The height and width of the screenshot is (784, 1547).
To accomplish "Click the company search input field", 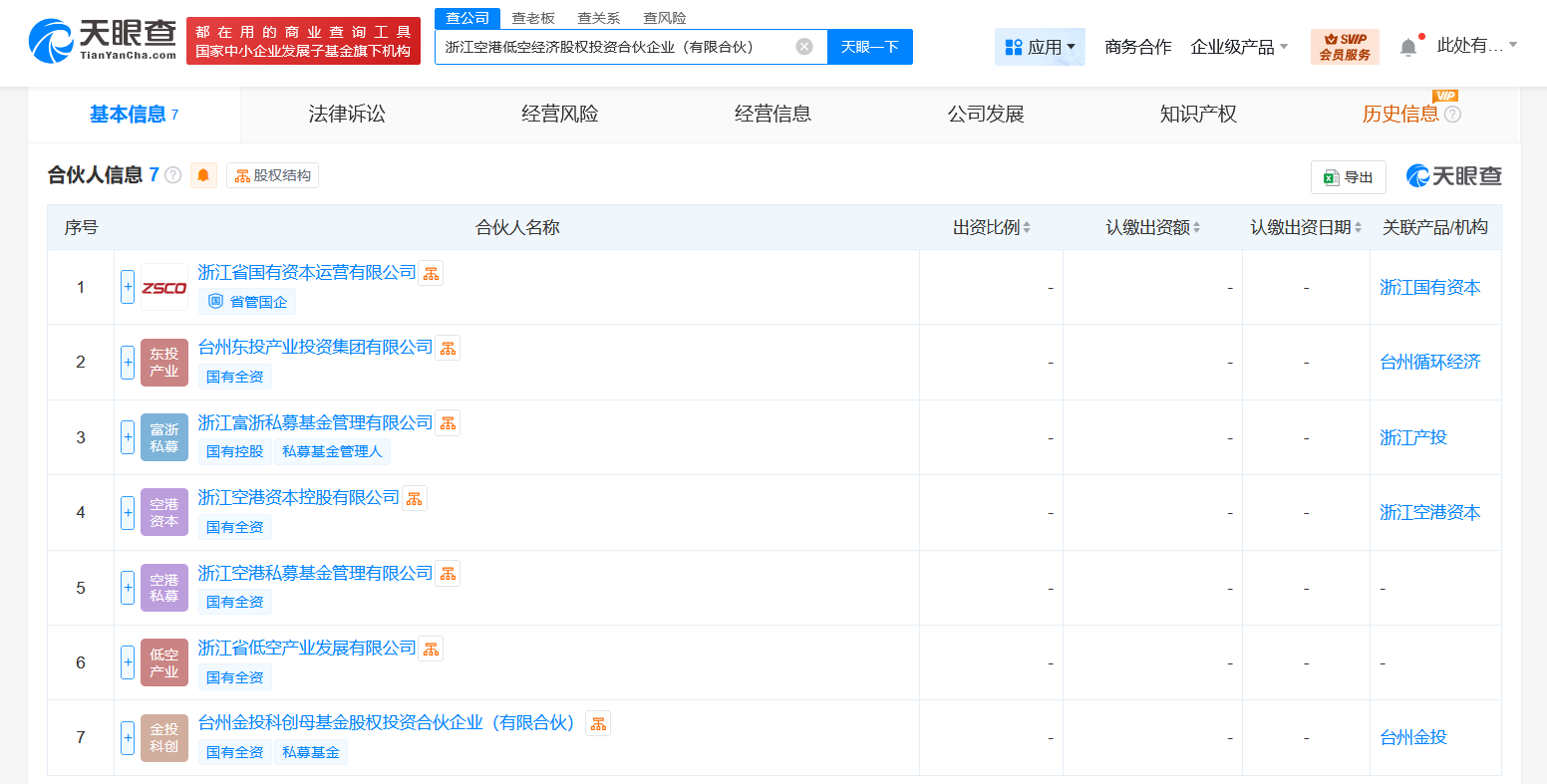I will [x=613, y=47].
